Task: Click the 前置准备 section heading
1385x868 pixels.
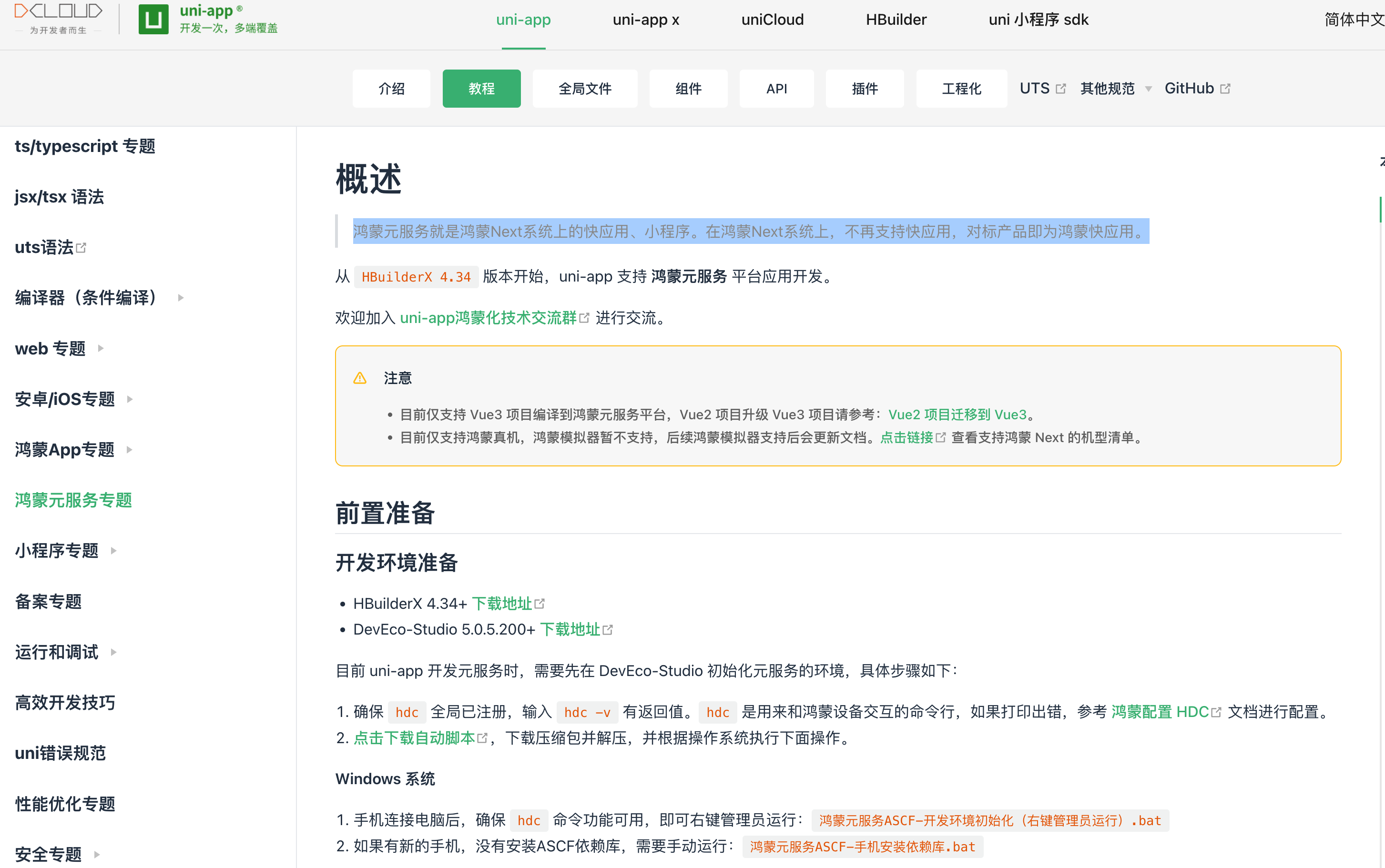Action: coord(385,513)
